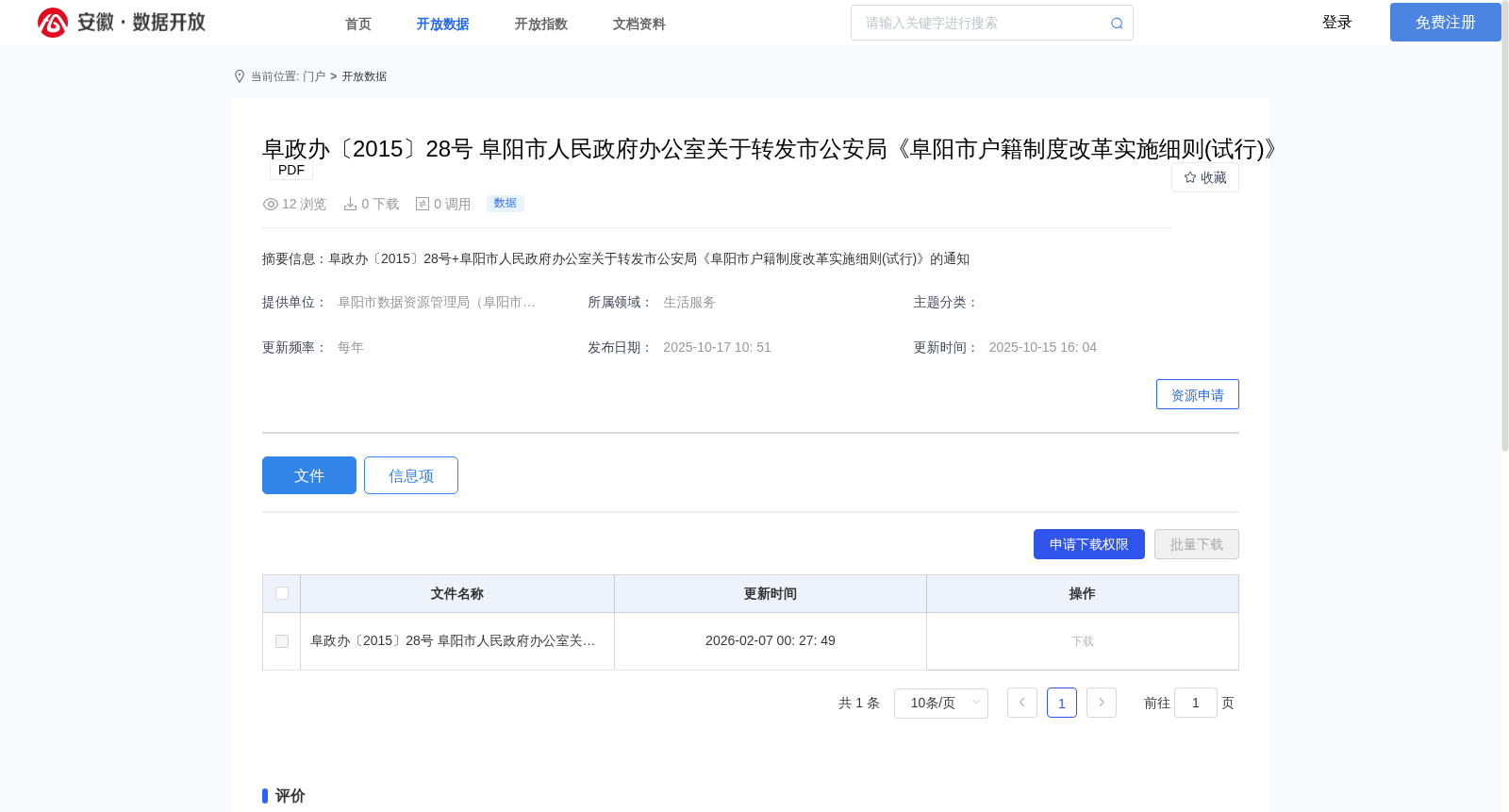The image size is (1509, 812).
Task: Click the 门户 breadcrumb link
Action: pyautogui.click(x=314, y=76)
